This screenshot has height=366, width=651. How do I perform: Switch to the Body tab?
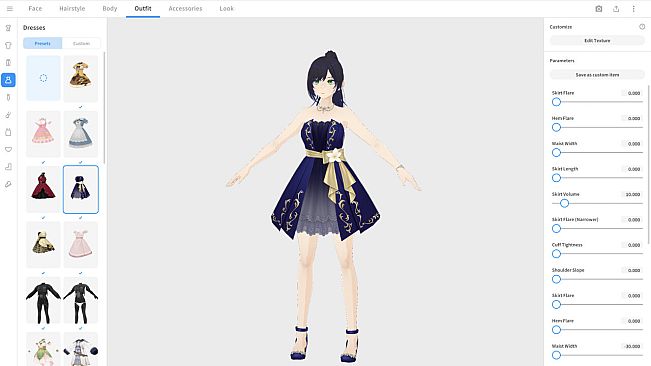pyautogui.click(x=110, y=8)
